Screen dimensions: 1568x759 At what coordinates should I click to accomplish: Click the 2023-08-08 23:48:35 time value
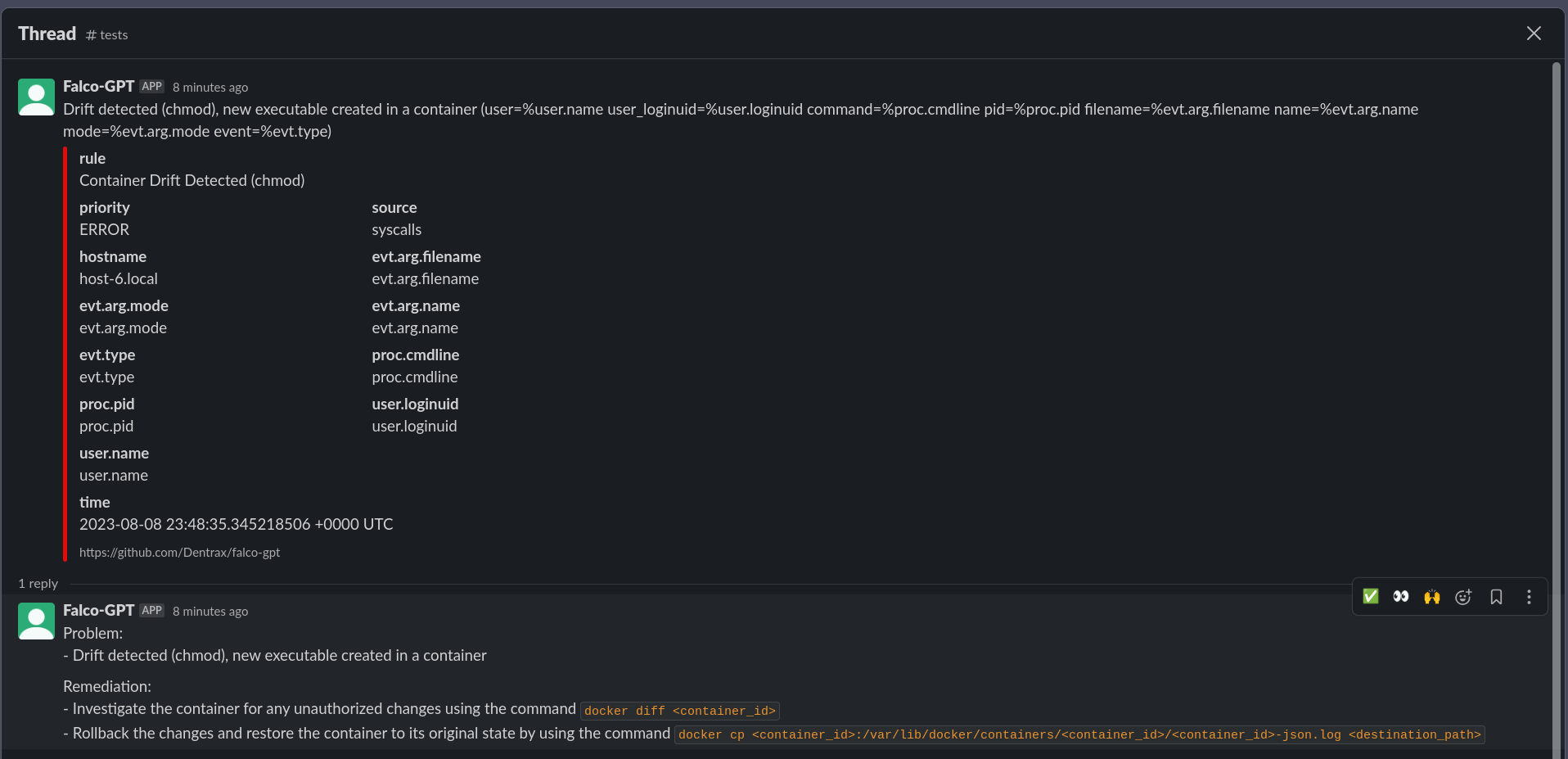click(236, 524)
